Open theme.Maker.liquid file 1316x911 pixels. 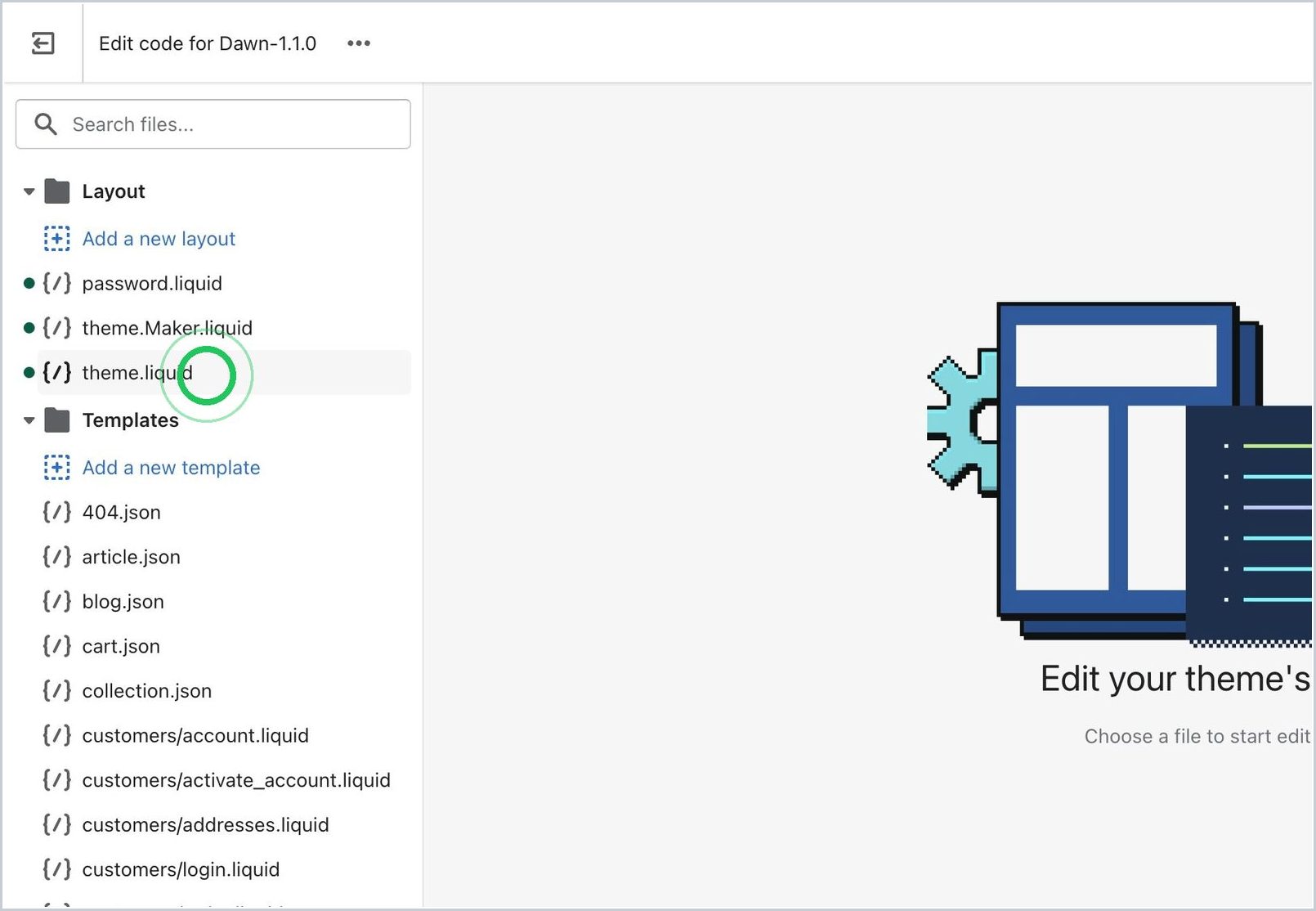[168, 328]
